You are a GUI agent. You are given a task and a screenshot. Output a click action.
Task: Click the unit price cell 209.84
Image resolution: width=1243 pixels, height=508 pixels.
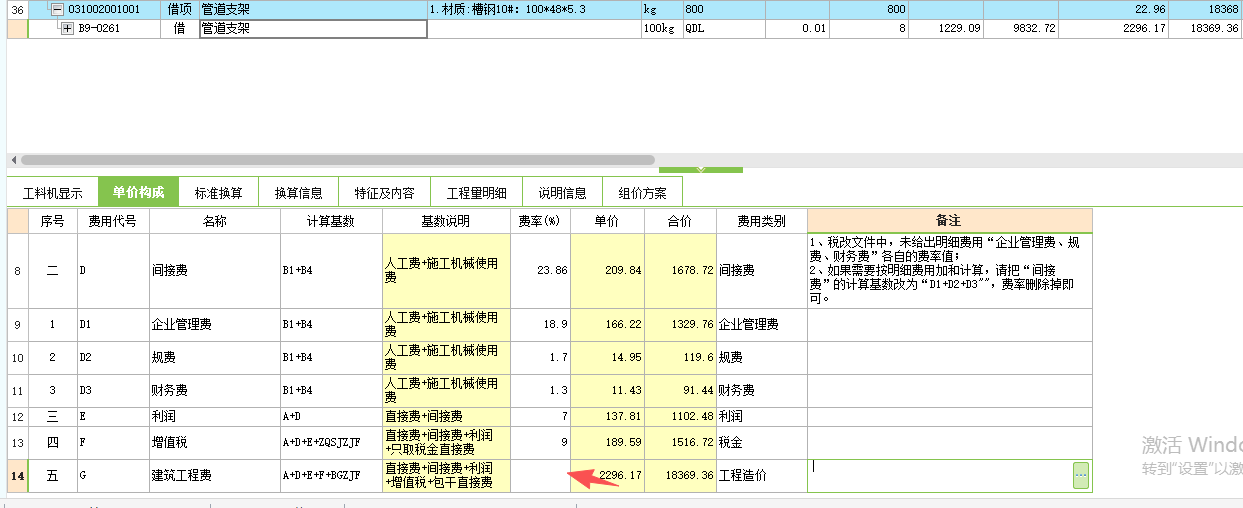(x=607, y=271)
